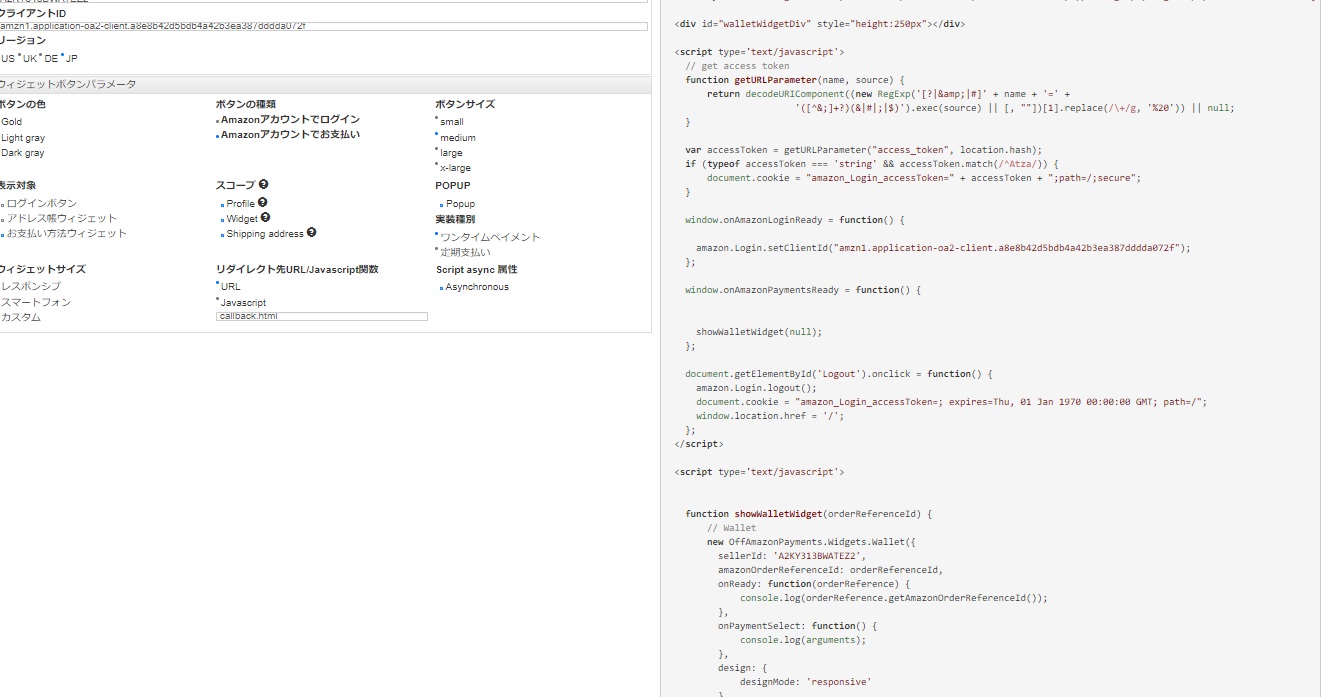Viewport: 1335px width, 697px height.
Task: Select the UK region option
Action: [x=29, y=58]
